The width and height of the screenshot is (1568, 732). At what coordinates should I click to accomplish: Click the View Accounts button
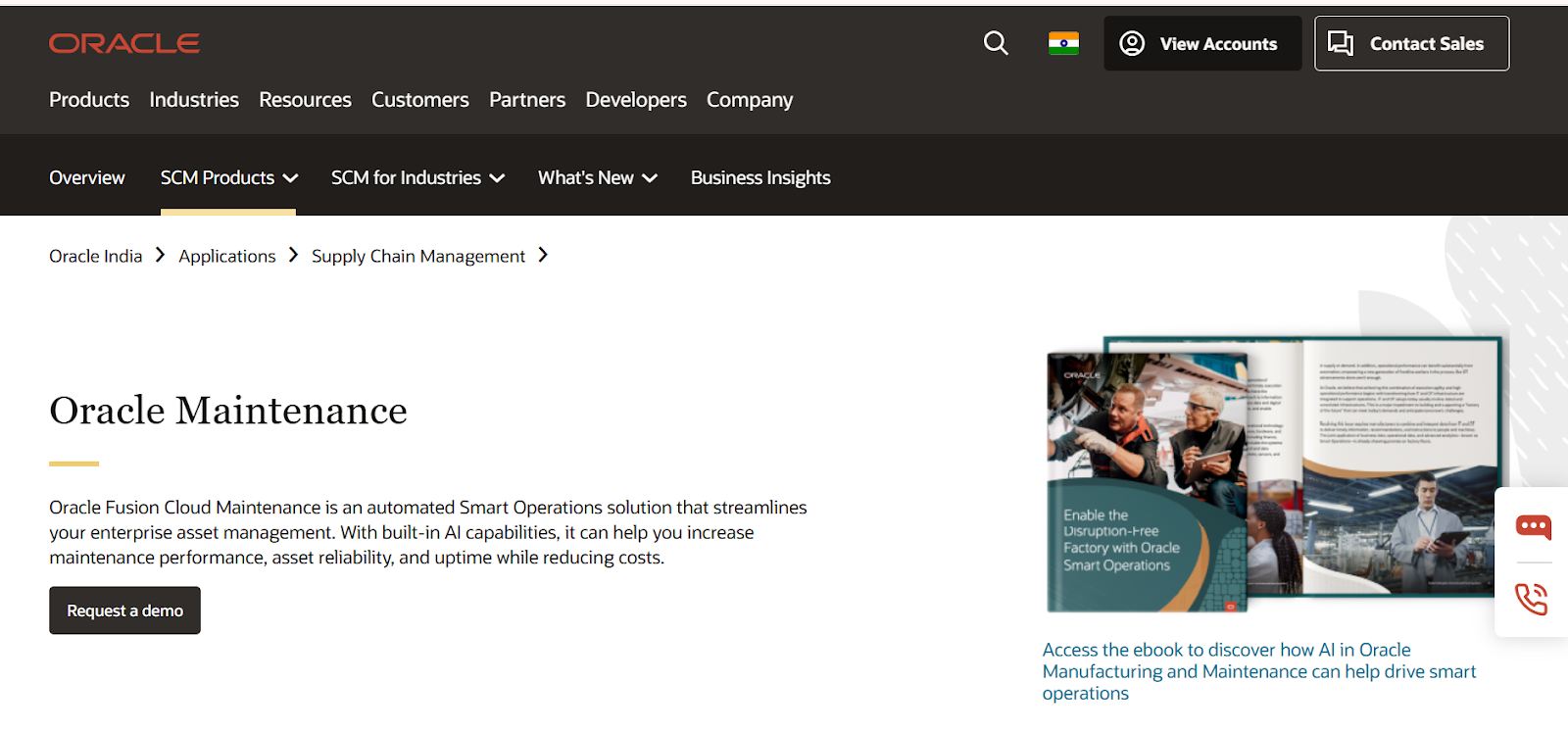(1202, 43)
